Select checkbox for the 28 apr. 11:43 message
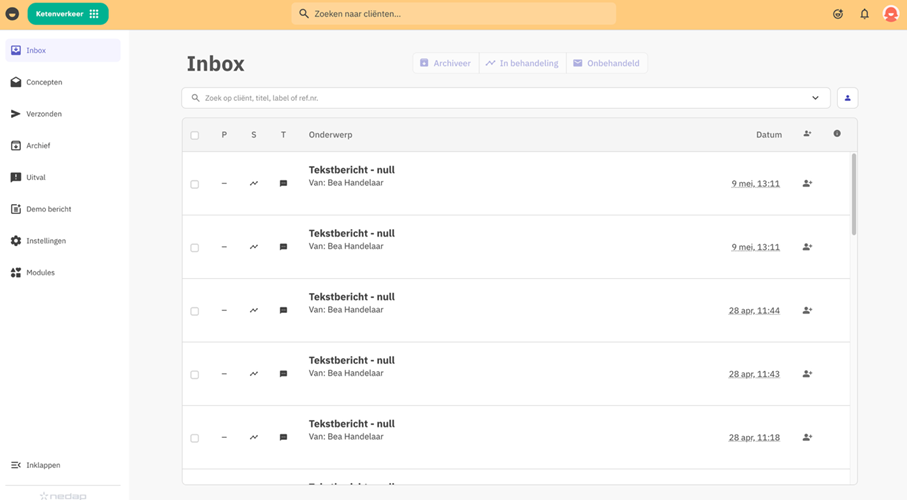This screenshot has width=907, height=500. (x=194, y=375)
